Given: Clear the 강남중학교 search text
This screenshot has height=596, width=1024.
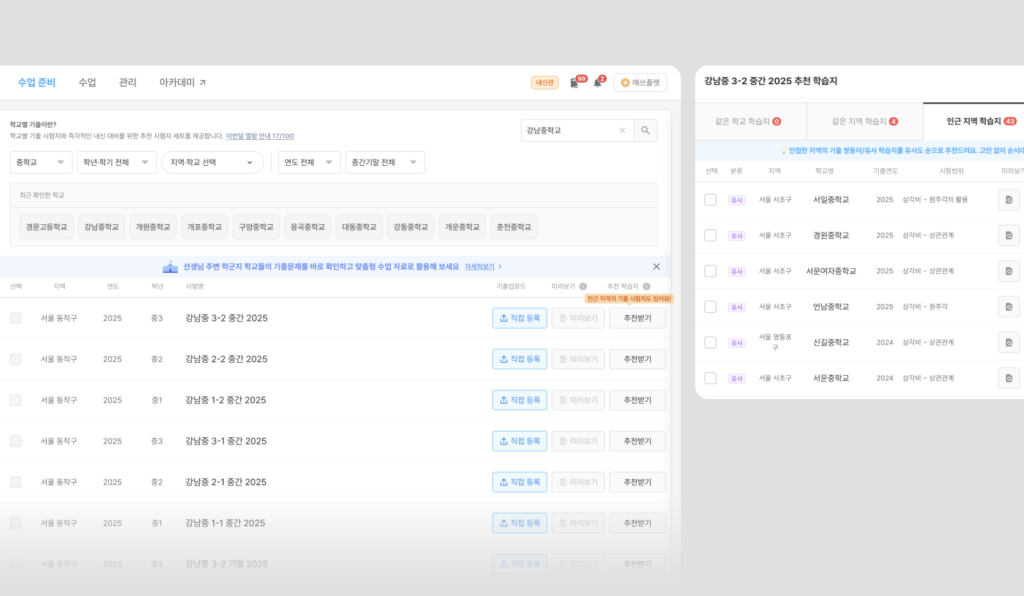Looking at the screenshot, I should pos(622,131).
